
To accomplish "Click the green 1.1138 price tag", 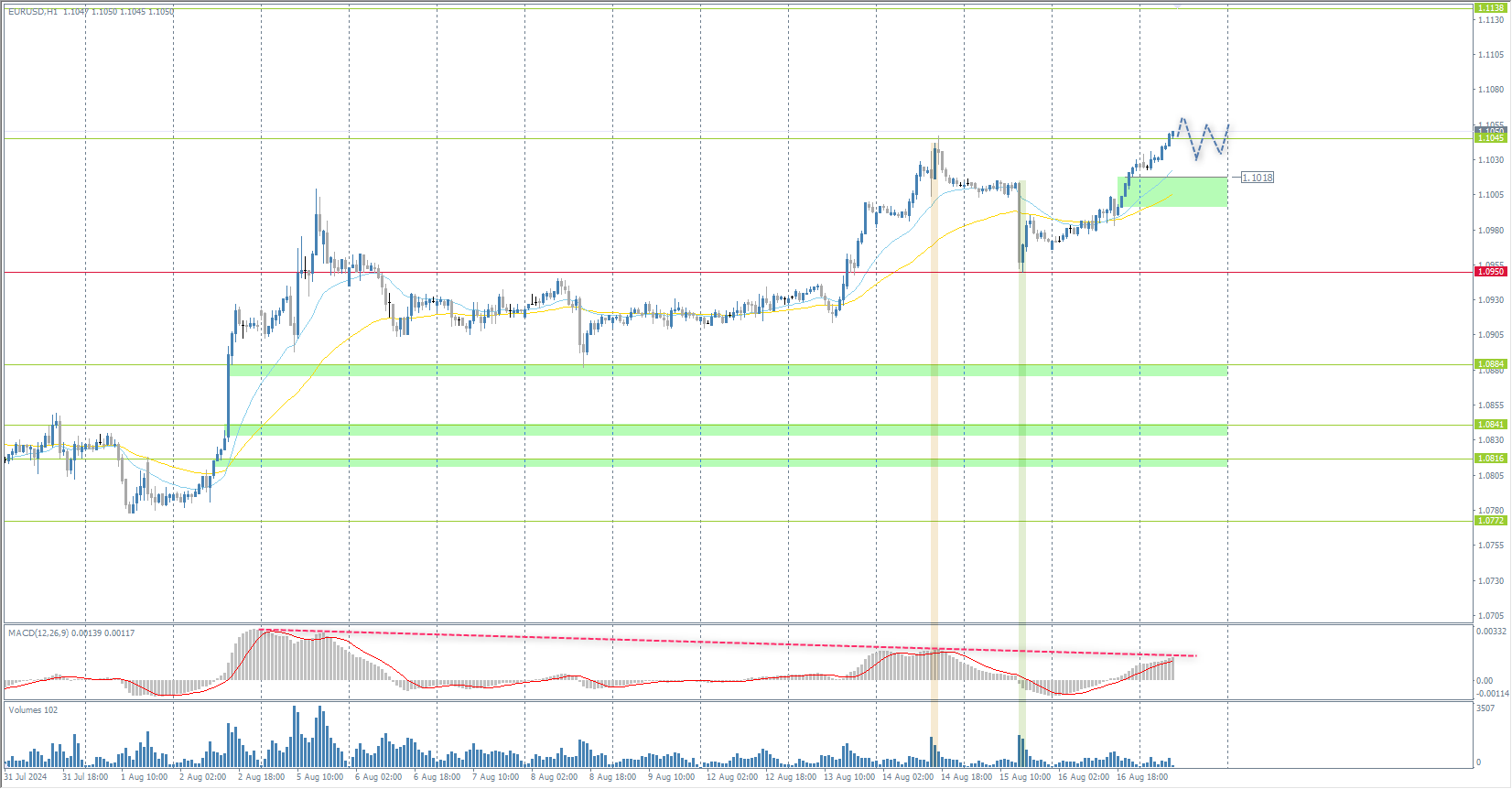I will click(1491, 7).
